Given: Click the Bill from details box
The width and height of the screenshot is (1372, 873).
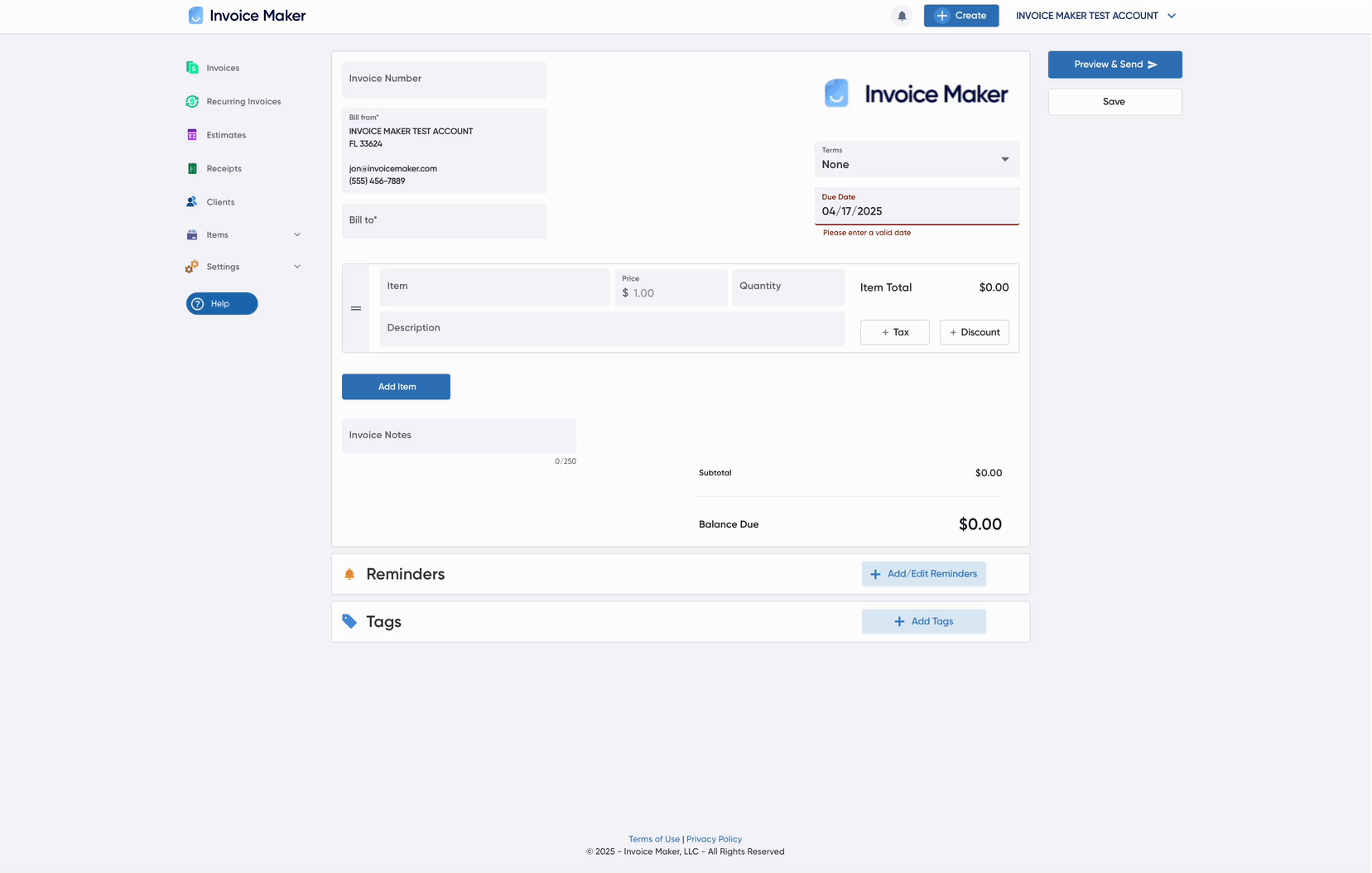Looking at the screenshot, I should [444, 151].
